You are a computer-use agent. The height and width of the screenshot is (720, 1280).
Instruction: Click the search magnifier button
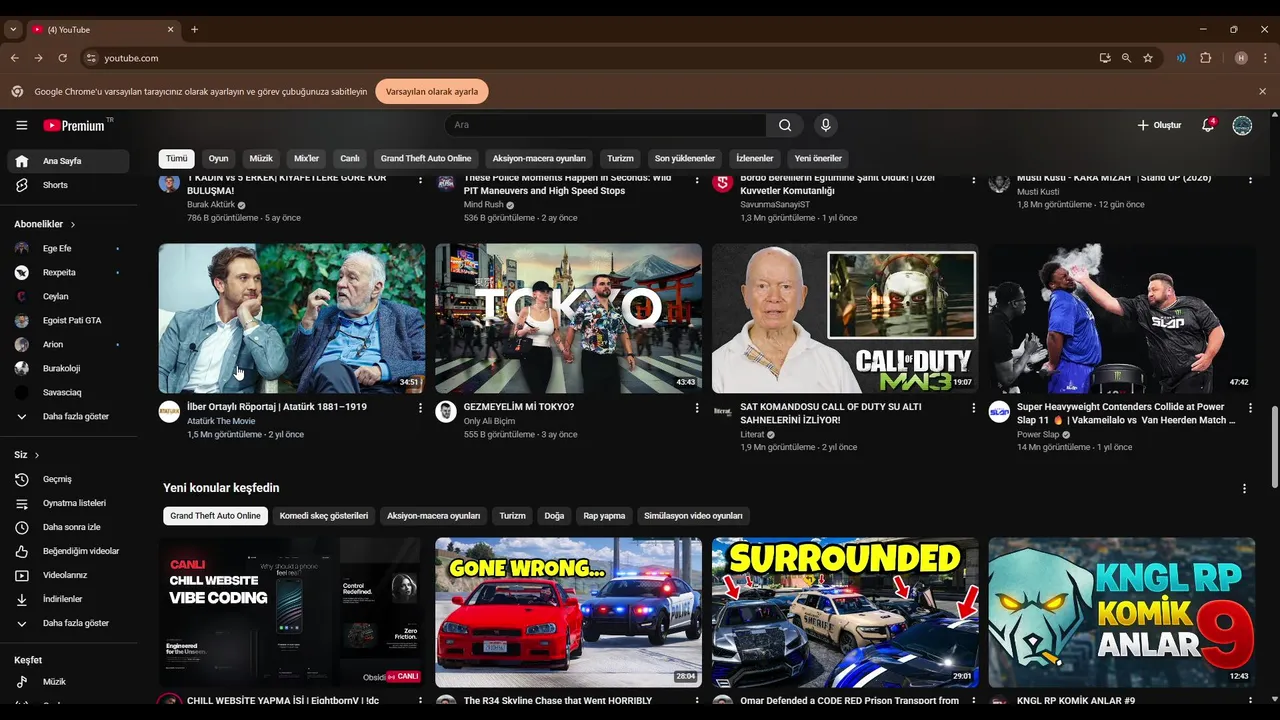click(x=785, y=125)
